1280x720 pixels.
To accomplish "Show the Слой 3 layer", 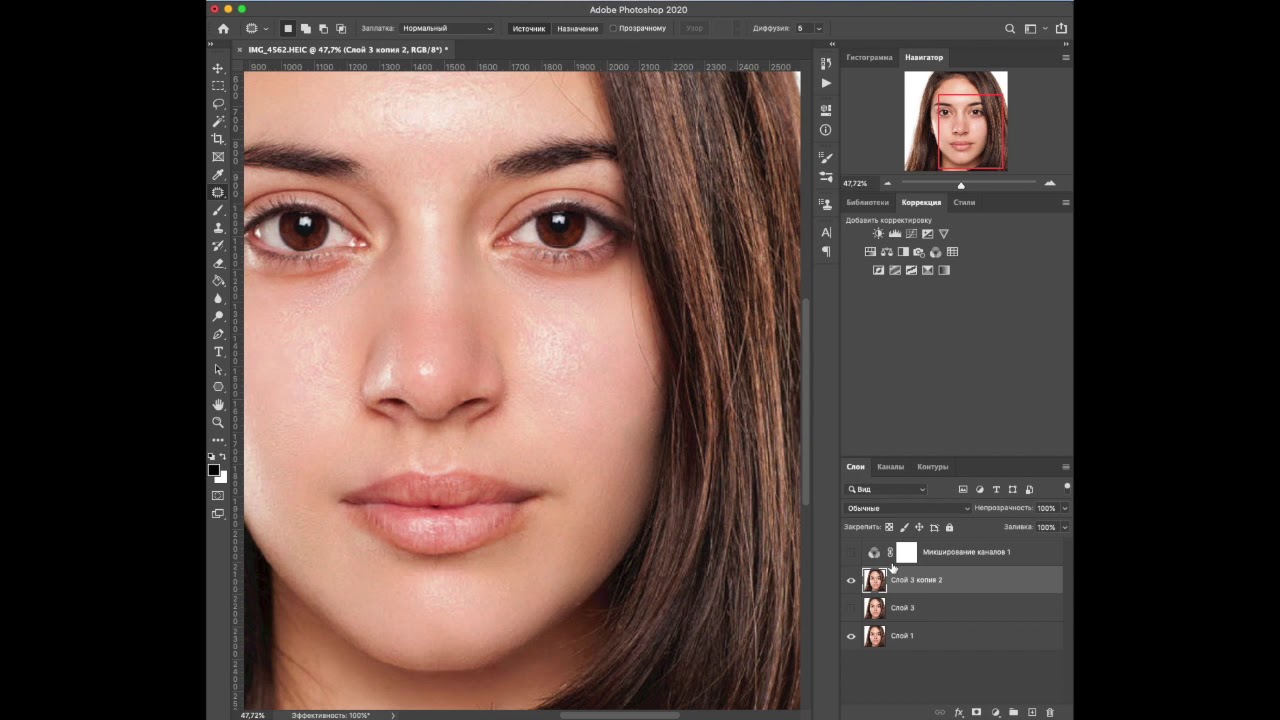I will coord(851,608).
